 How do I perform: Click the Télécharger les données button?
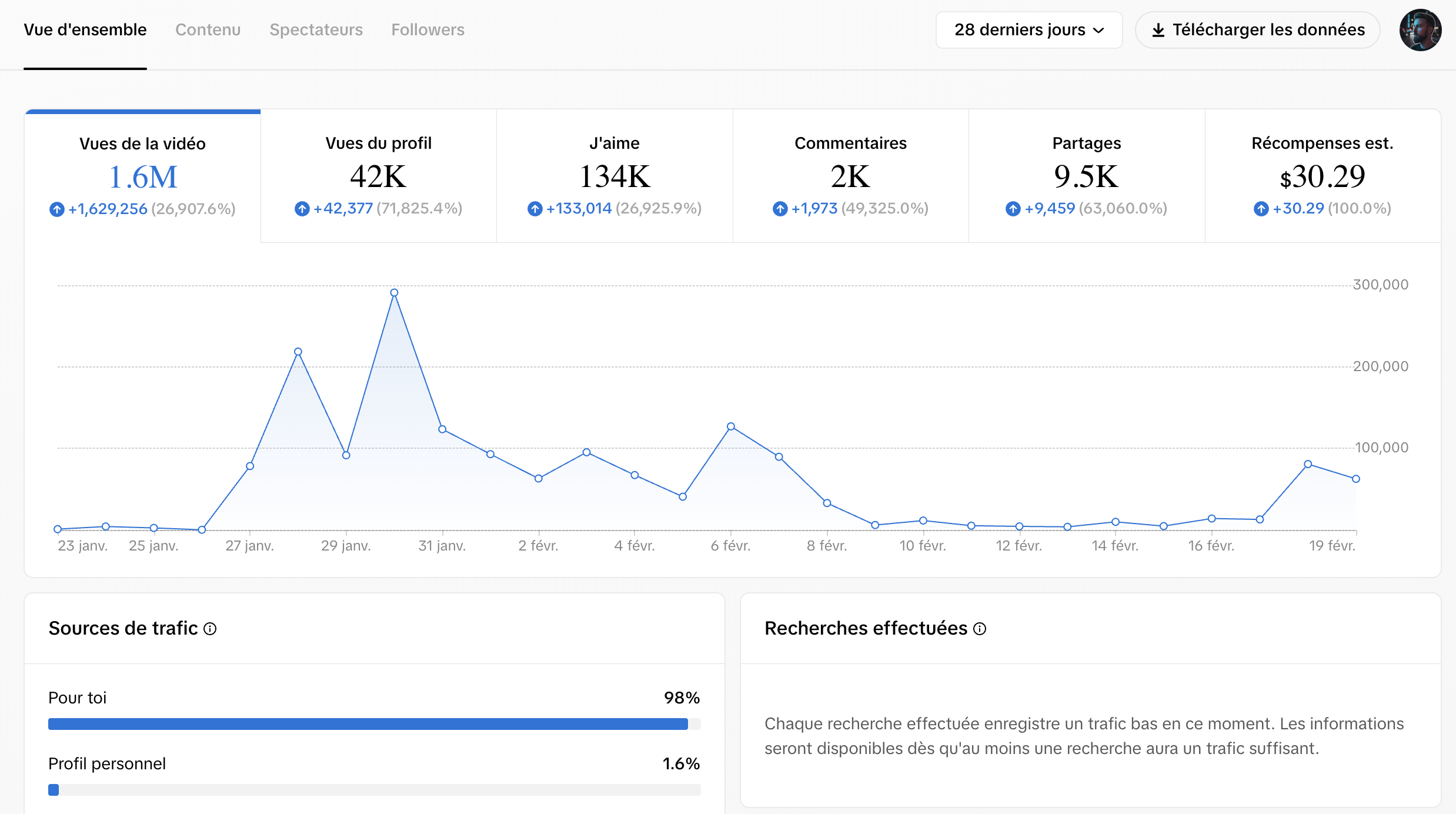pos(1257,30)
